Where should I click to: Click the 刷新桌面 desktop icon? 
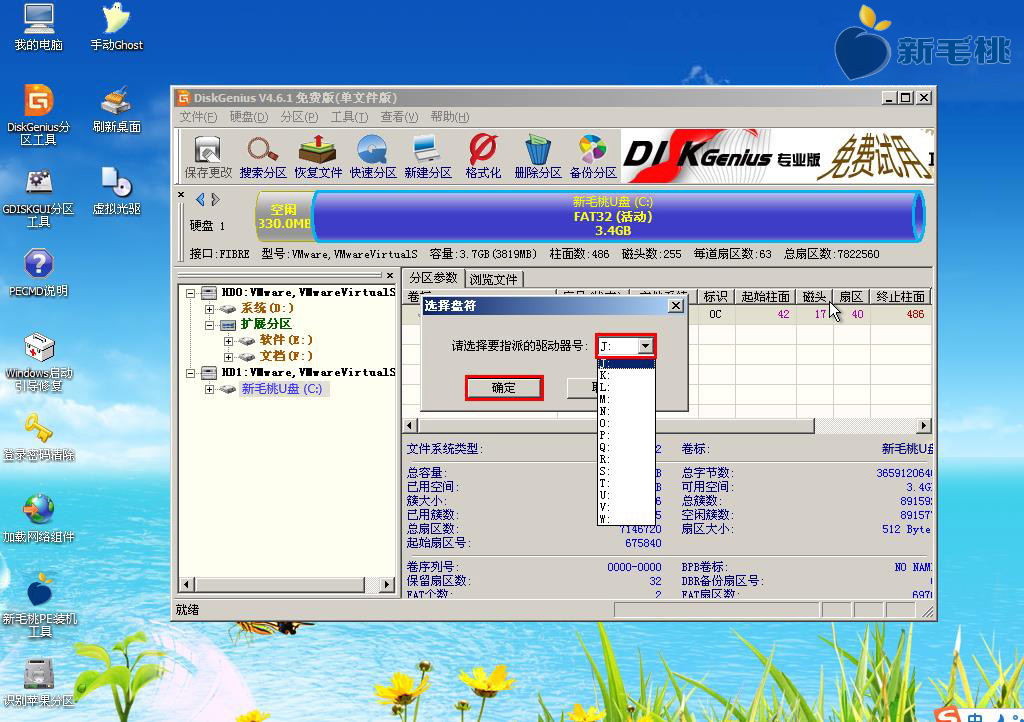(116, 109)
